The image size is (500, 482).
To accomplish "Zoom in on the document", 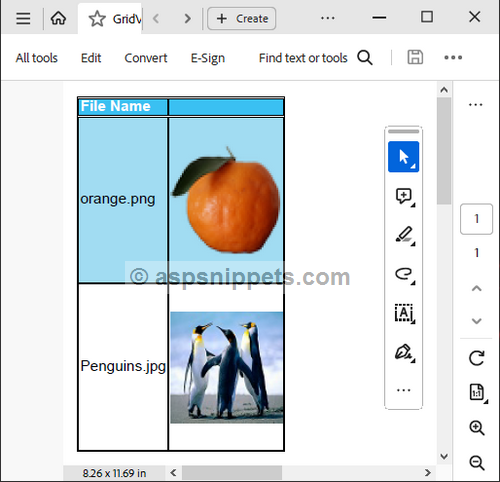I will pos(477,428).
